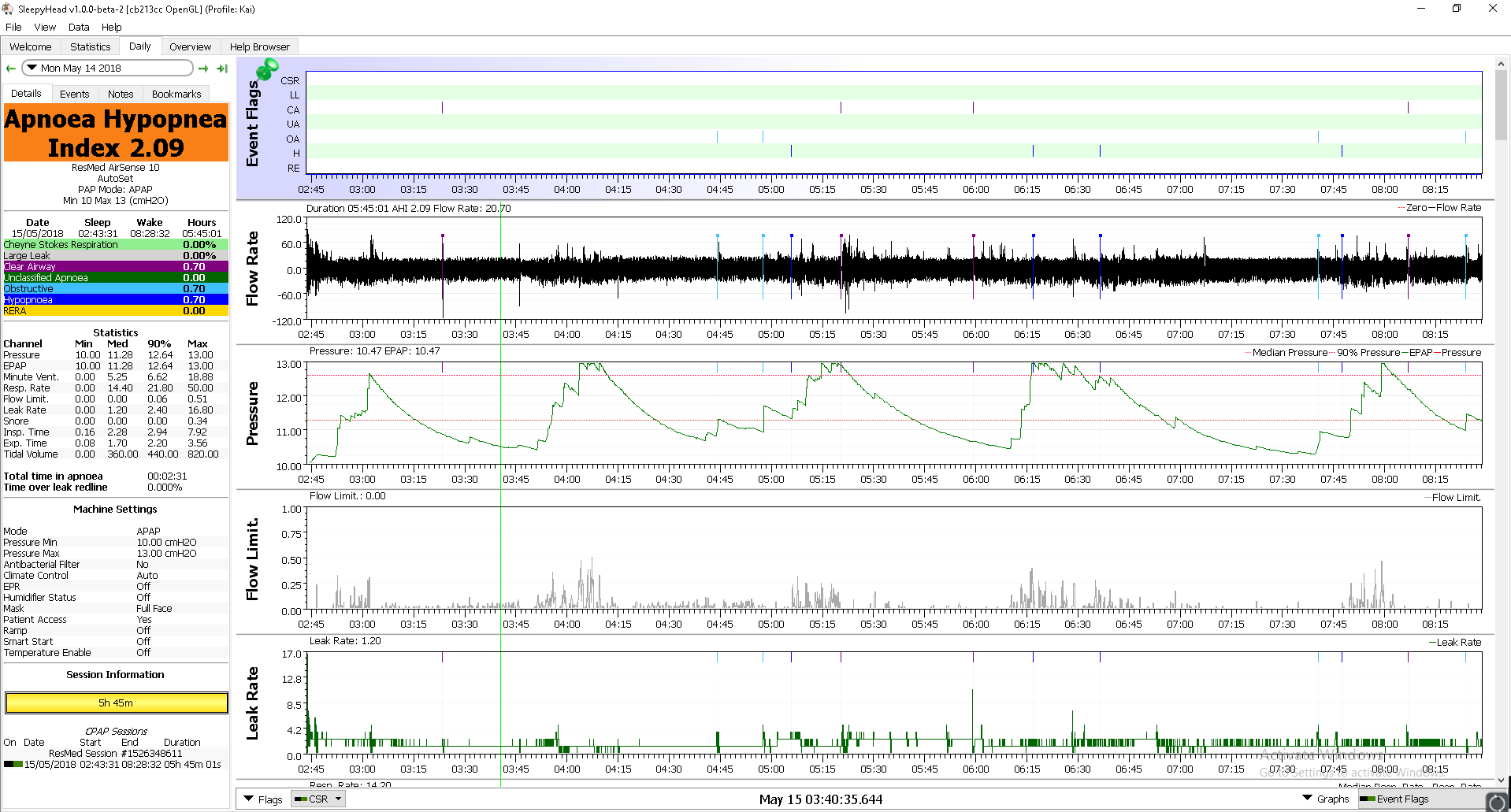Open the File menu

click(x=13, y=27)
